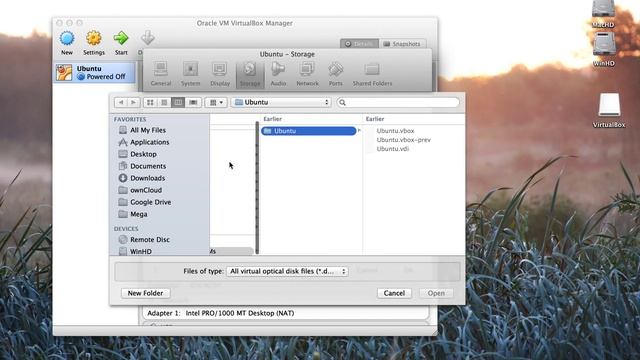Screen dimensions: 640x360
Task: Open the item arrangement dropdown
Action: 216,102
